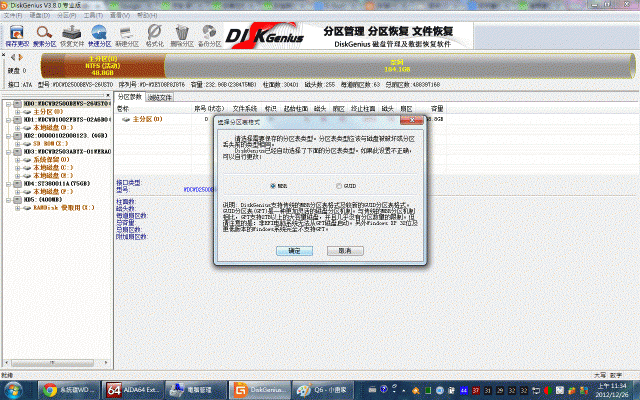Viewport: 640px width, 400px height.
Task: Click drive icon beside 主分区(0) in partition list
Action: click(126, 119)
